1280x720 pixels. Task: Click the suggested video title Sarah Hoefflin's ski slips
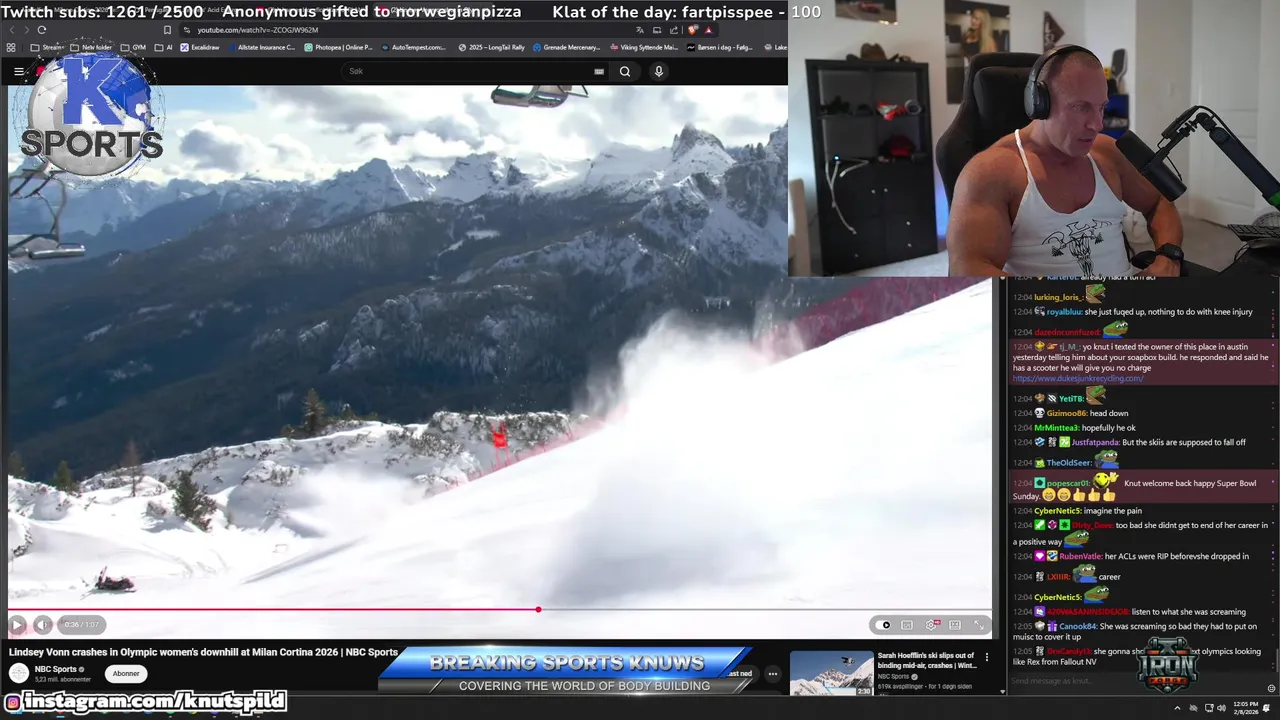pos(926,660)
